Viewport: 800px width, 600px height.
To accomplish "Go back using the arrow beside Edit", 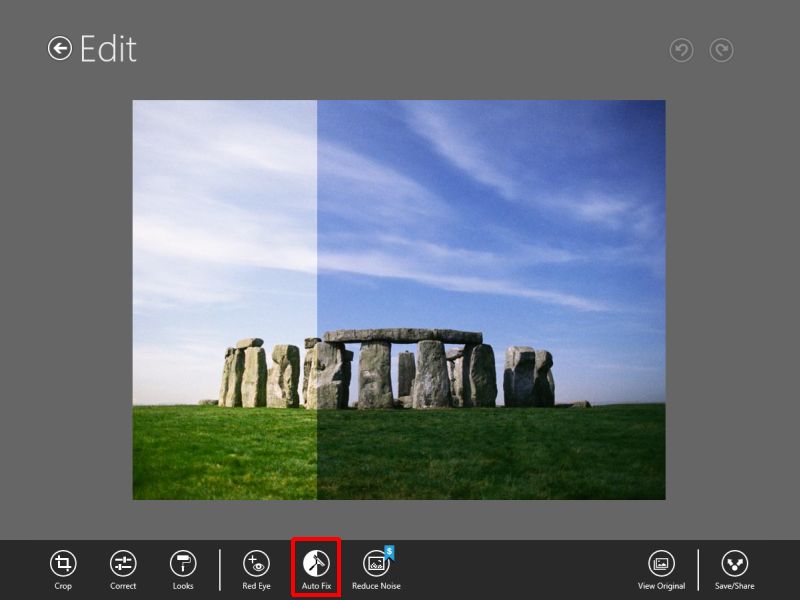I will point(60,49).
